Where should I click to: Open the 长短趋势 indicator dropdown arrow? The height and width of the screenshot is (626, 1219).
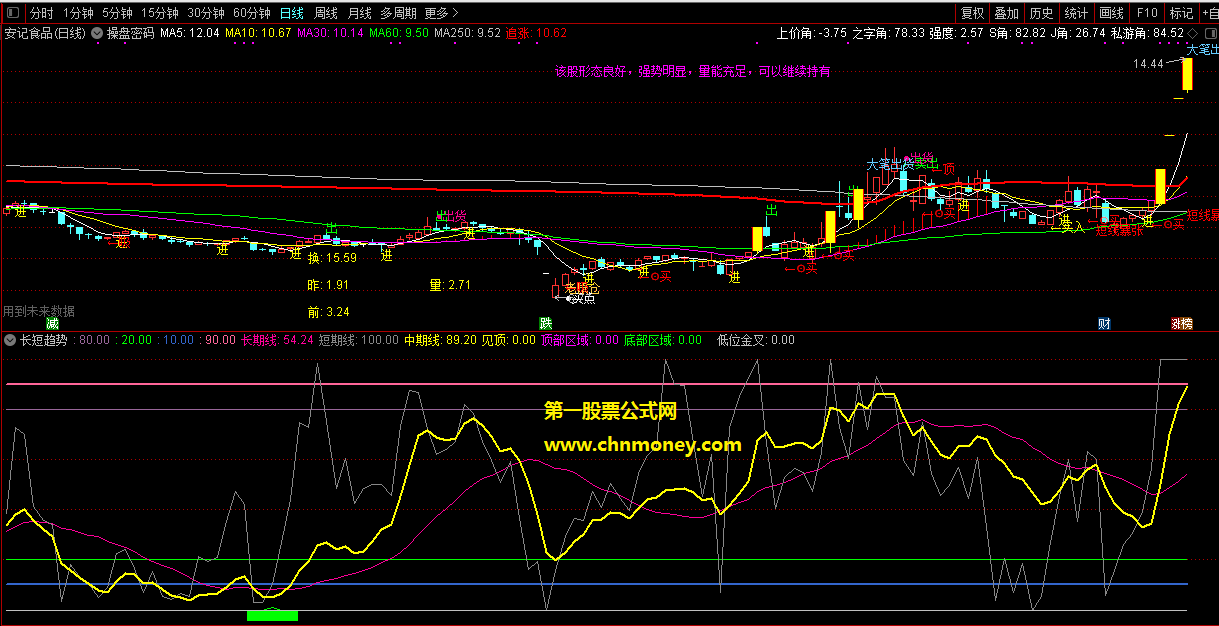pyautogui.click(x=10, y=340)
